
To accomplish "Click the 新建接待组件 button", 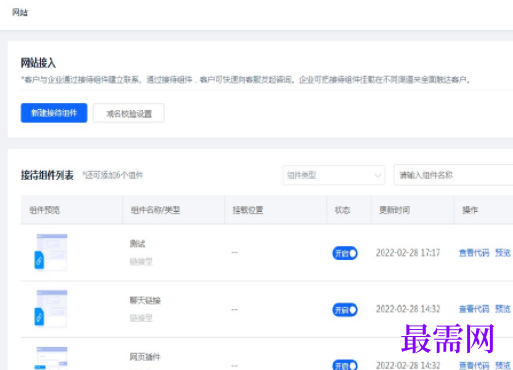I will pos(54,113).
